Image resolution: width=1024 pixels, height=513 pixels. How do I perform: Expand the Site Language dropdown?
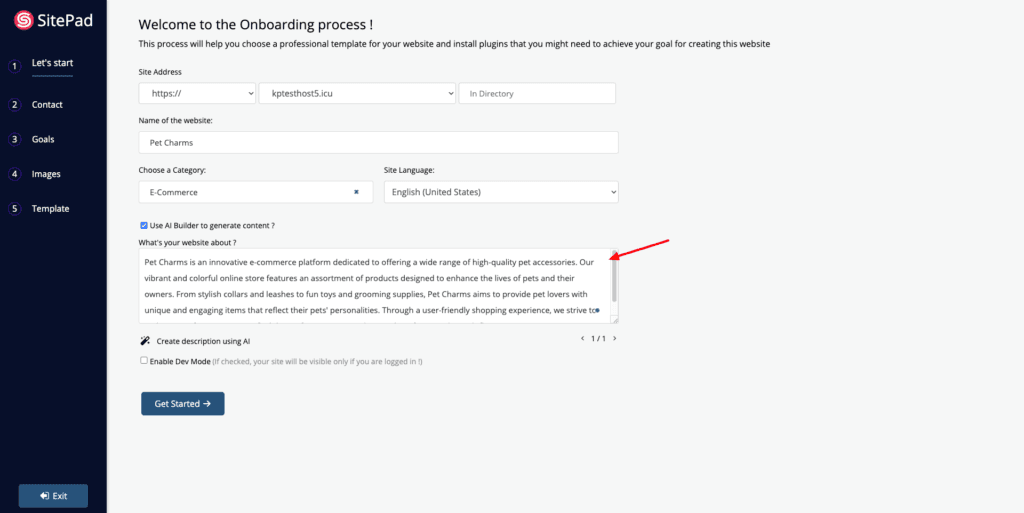(501, 192)
